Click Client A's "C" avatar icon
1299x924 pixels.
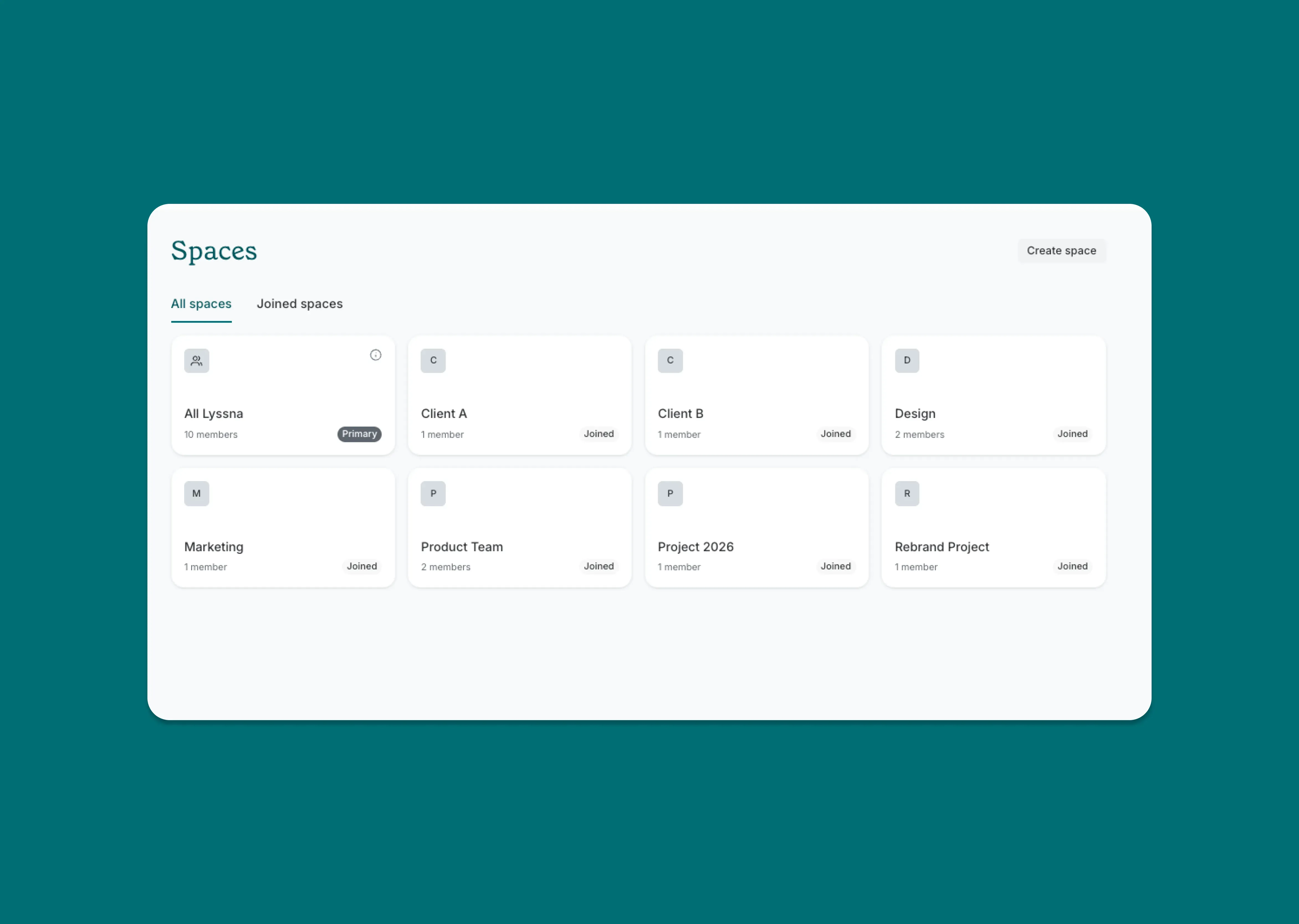click(x=433, y=360)
